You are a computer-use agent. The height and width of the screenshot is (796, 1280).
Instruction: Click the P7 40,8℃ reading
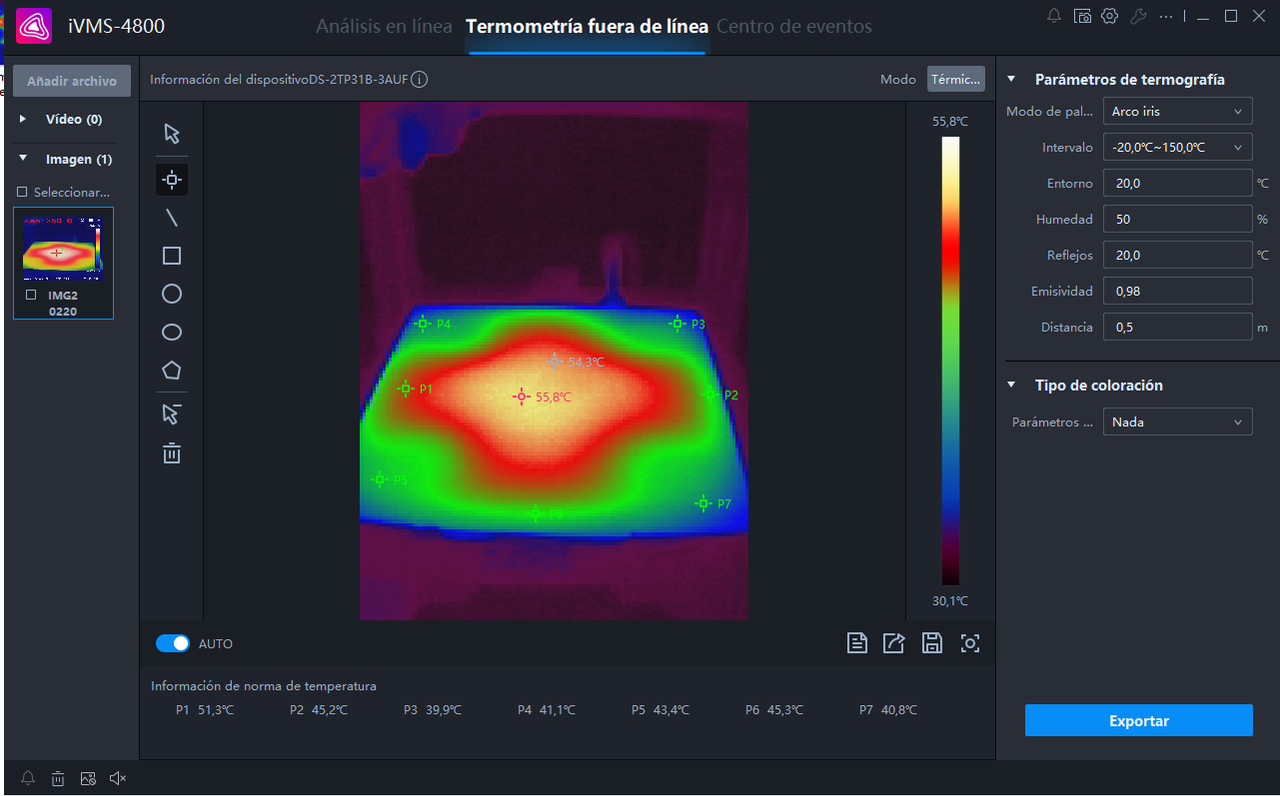coord(888,710)
